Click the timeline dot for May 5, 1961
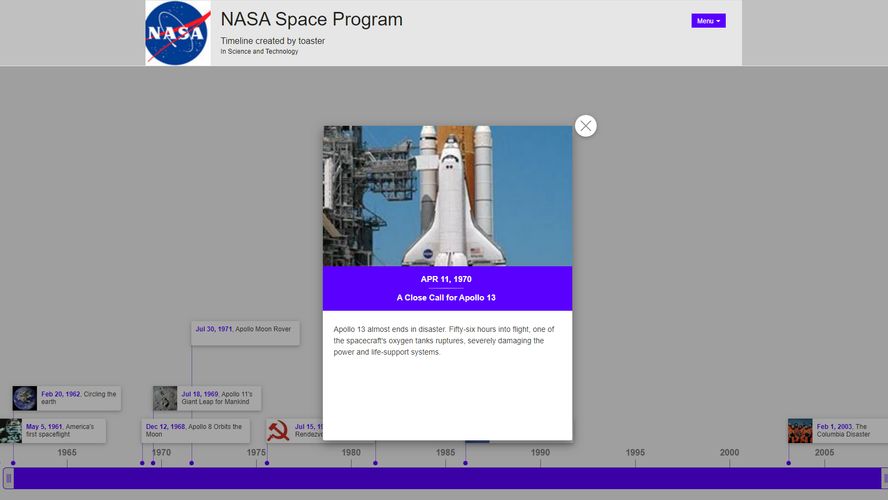The width and height of the screenshot is (888, 500). tap(13, 463)
